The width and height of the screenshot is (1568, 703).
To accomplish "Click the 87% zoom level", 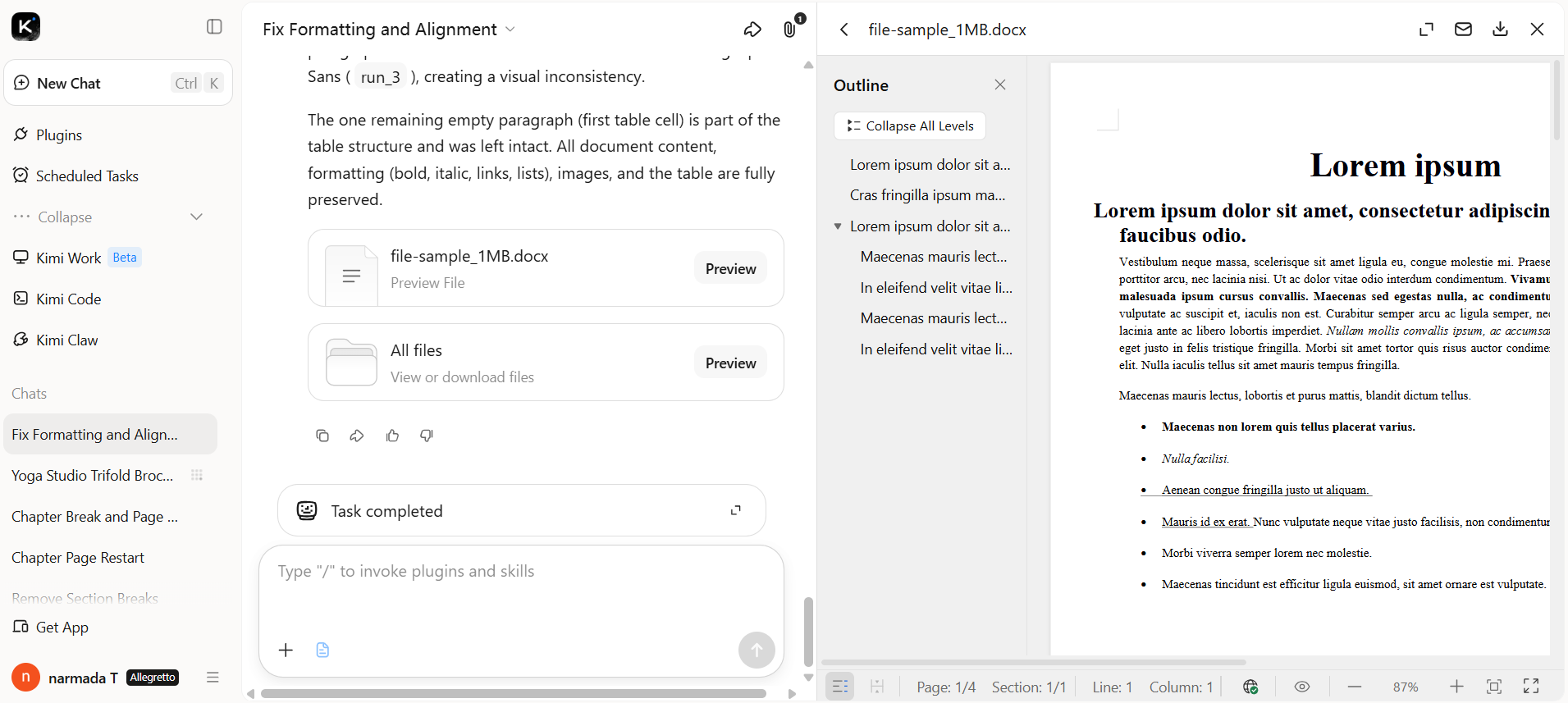I will coord(1406,687).
